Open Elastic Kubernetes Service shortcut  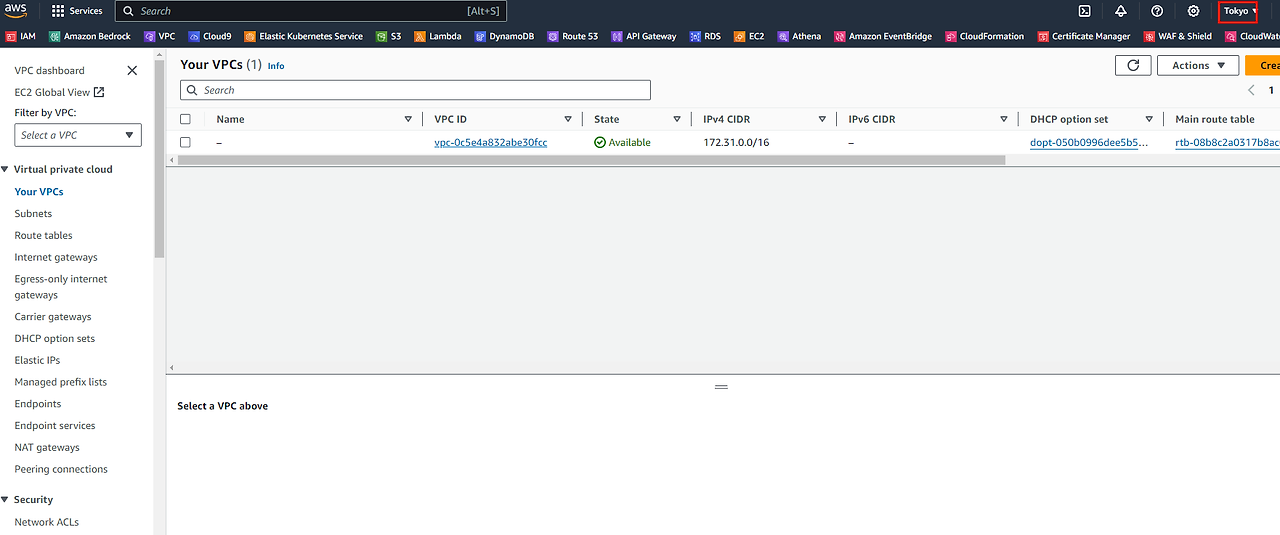point(304,36)
